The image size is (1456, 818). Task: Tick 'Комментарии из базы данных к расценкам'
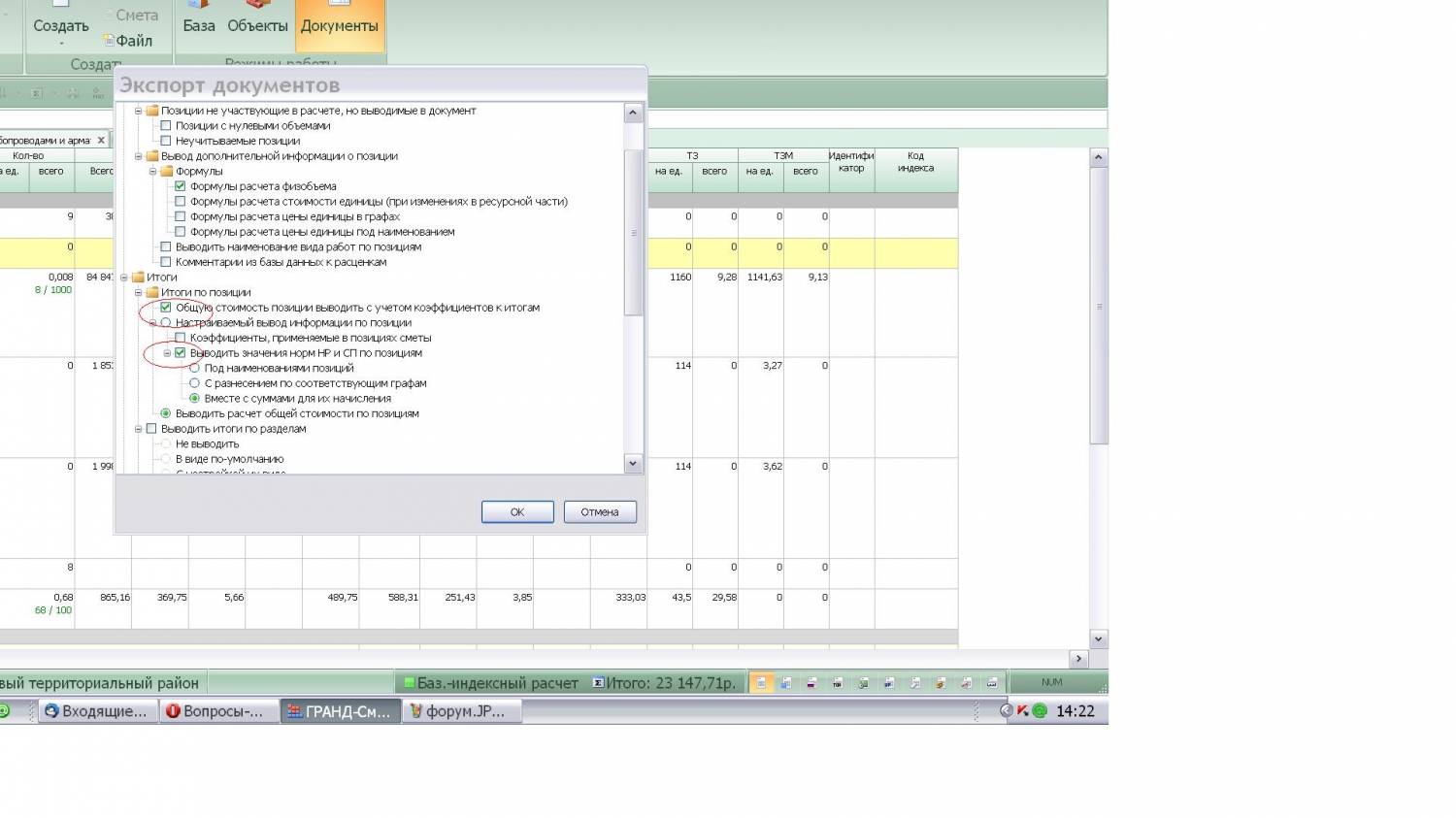(x=166, y=262)
